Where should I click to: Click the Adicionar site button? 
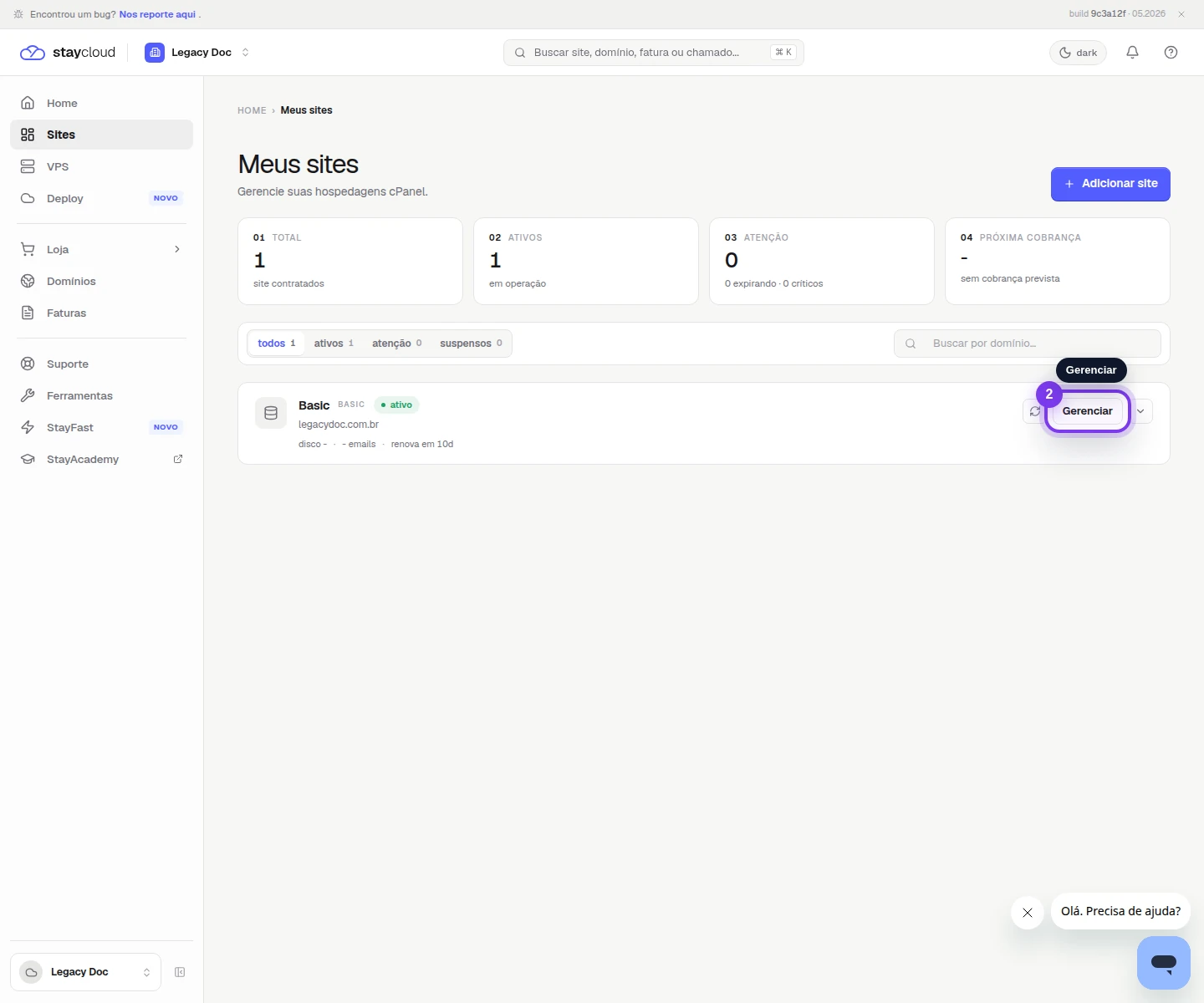1110,184
